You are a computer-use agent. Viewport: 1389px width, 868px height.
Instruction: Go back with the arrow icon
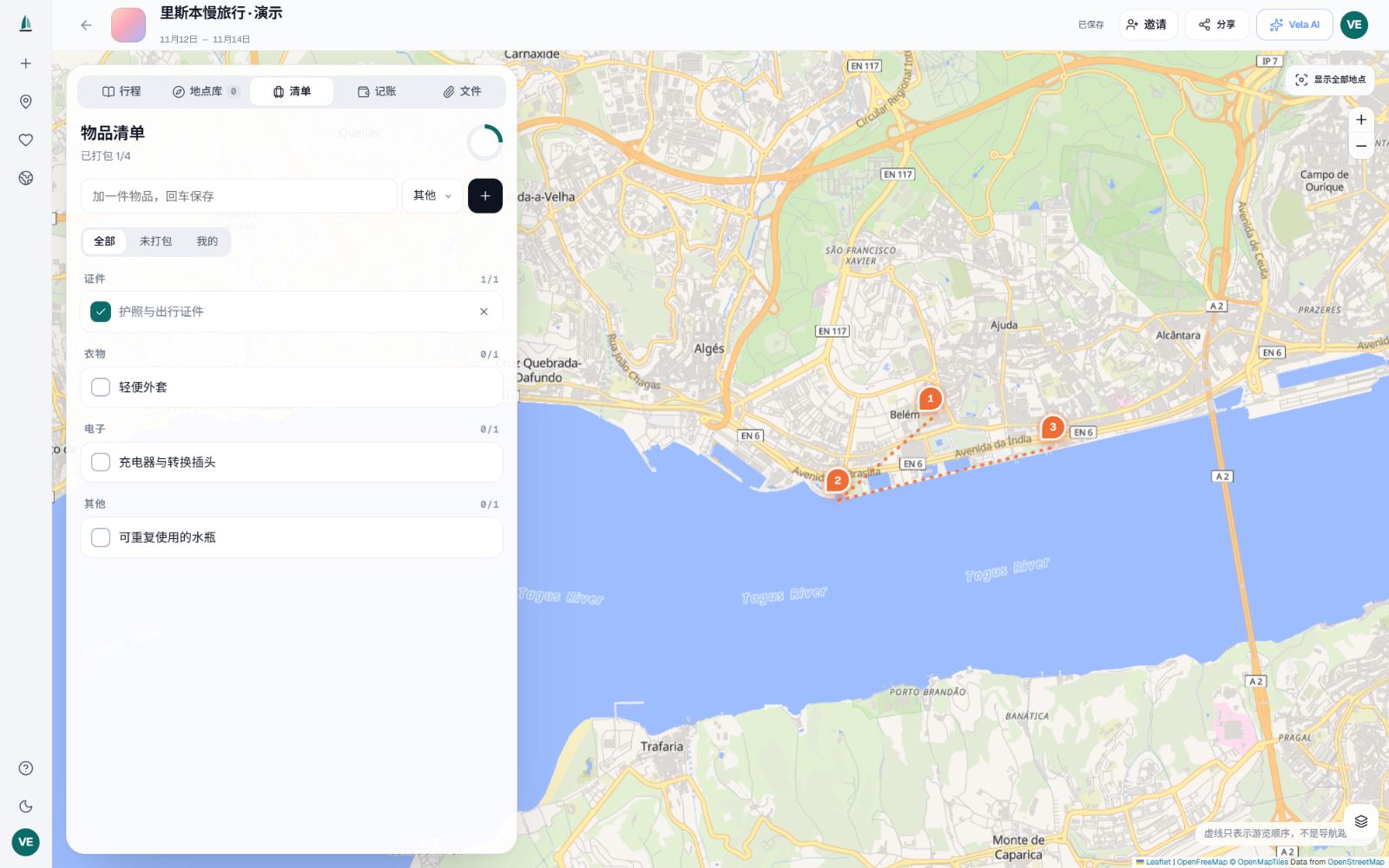tap(86, 25)
